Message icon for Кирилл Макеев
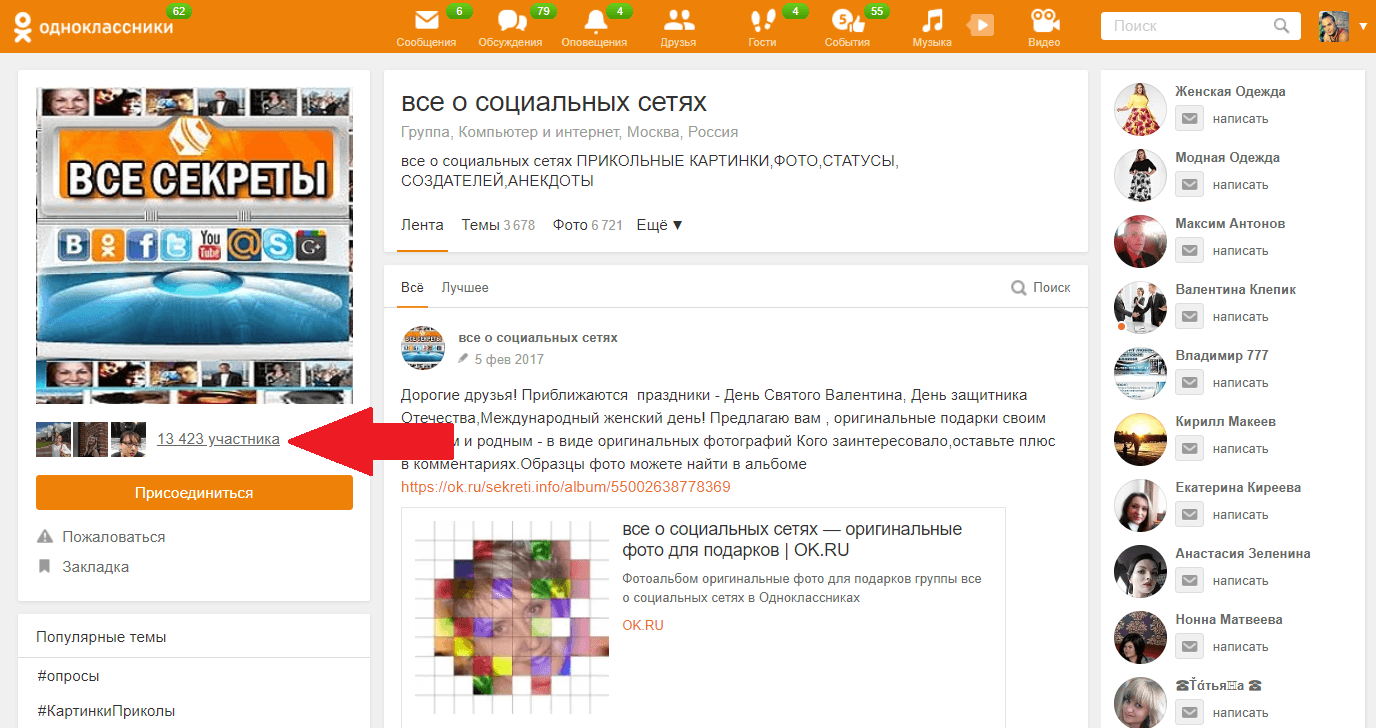1376x728 pixels. [x=1189, y=449]
